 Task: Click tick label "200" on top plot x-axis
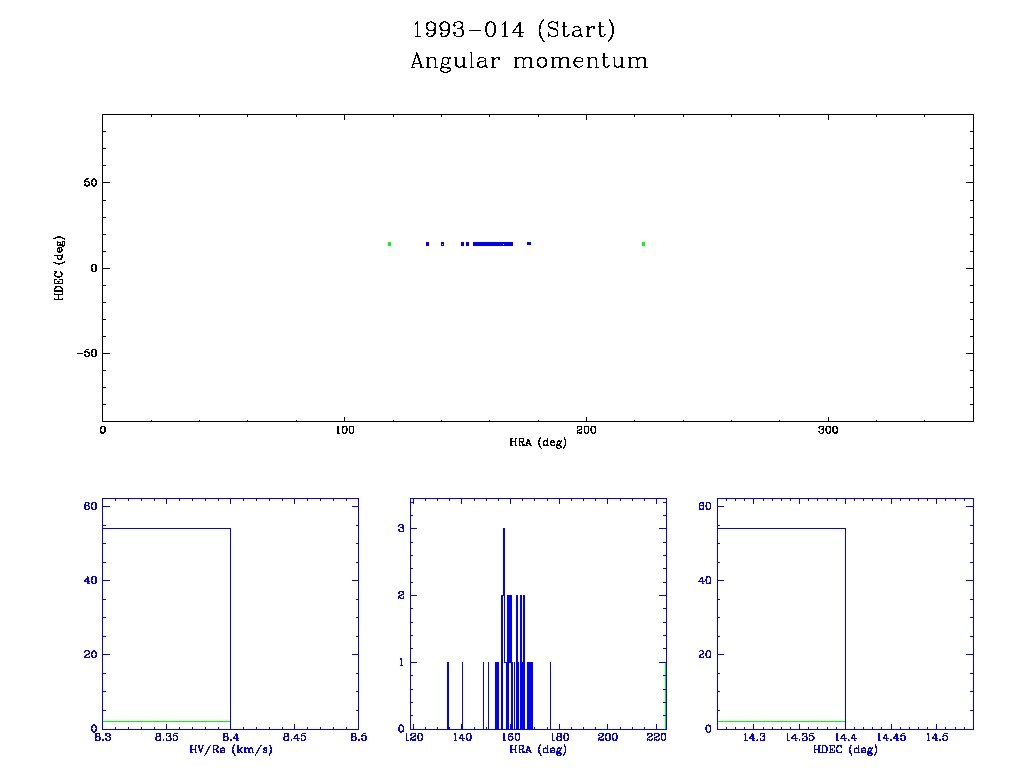586,430
